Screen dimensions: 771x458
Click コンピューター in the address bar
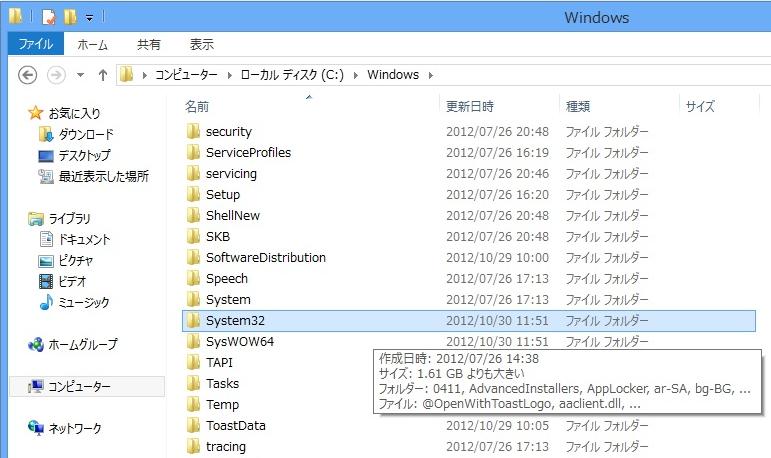click(186, 75)
